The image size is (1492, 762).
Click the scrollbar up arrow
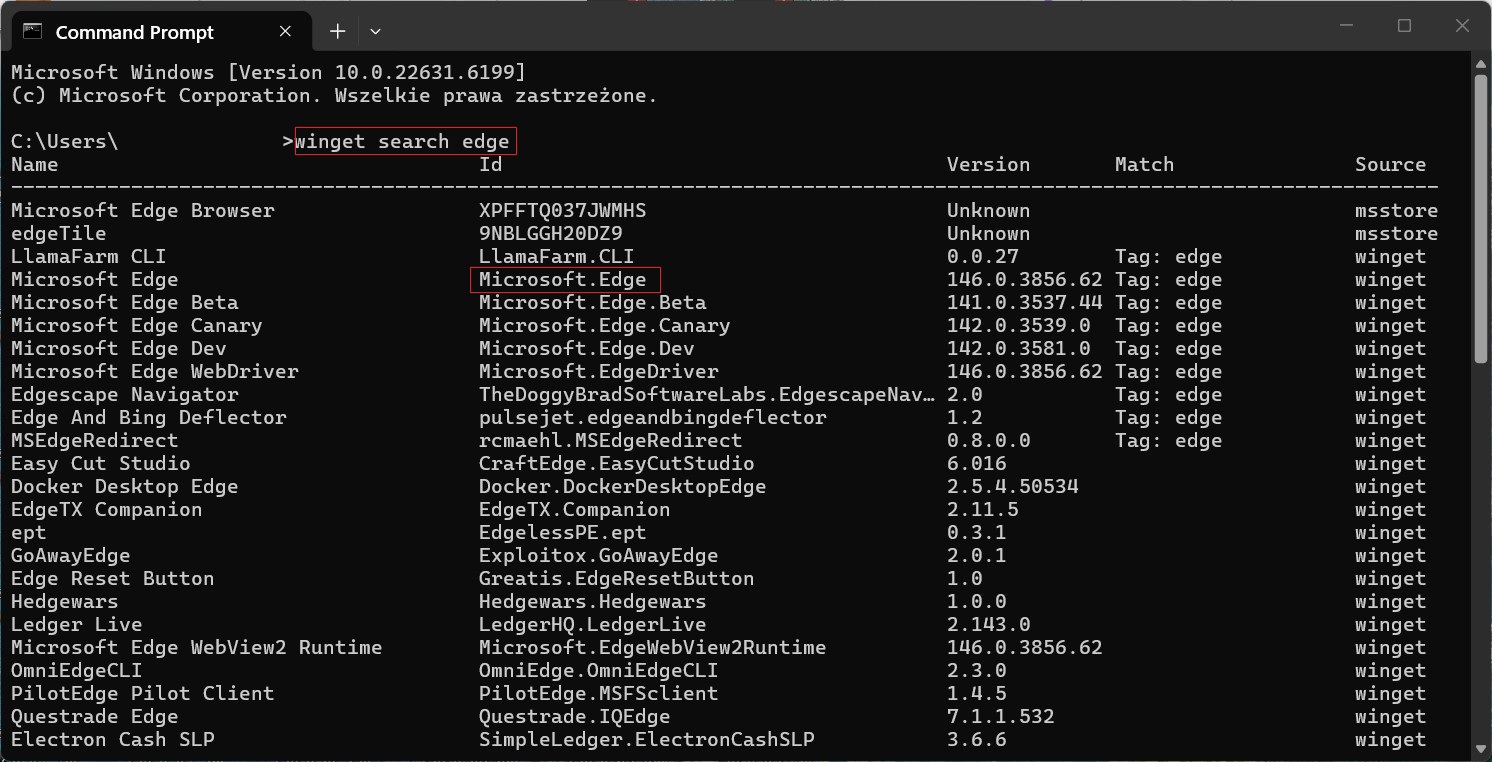1481,62
